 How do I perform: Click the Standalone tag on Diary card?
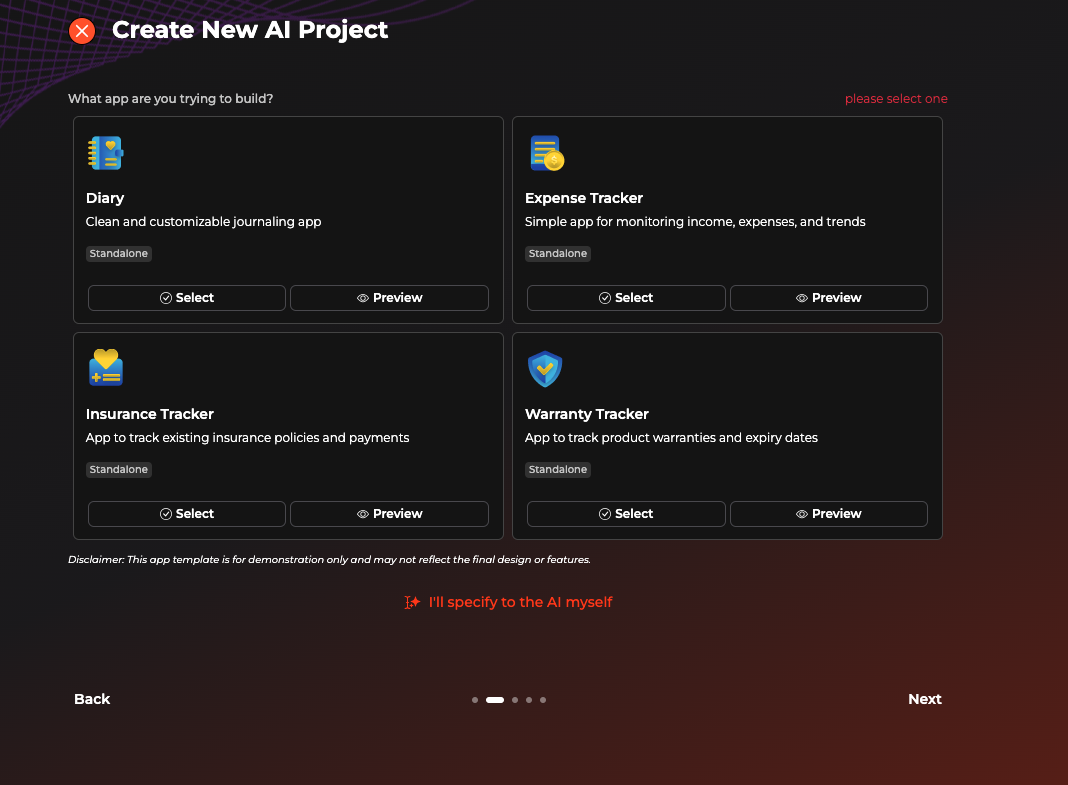pyautogui.click(x=119, y=254)
